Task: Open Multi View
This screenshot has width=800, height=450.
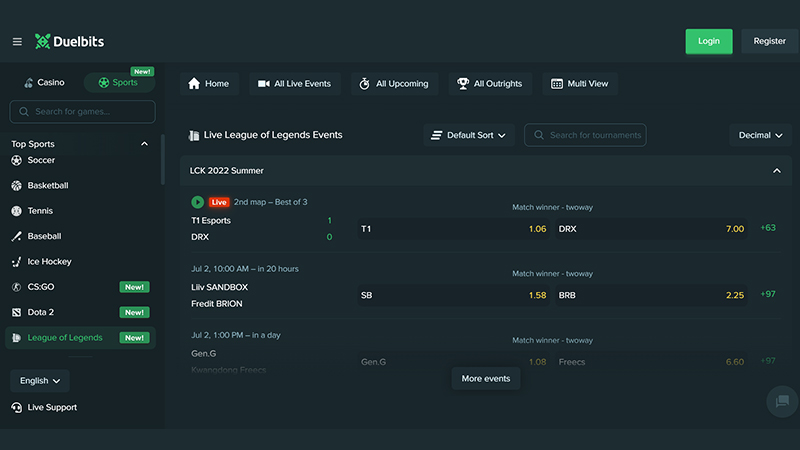Action: [580, 84]
